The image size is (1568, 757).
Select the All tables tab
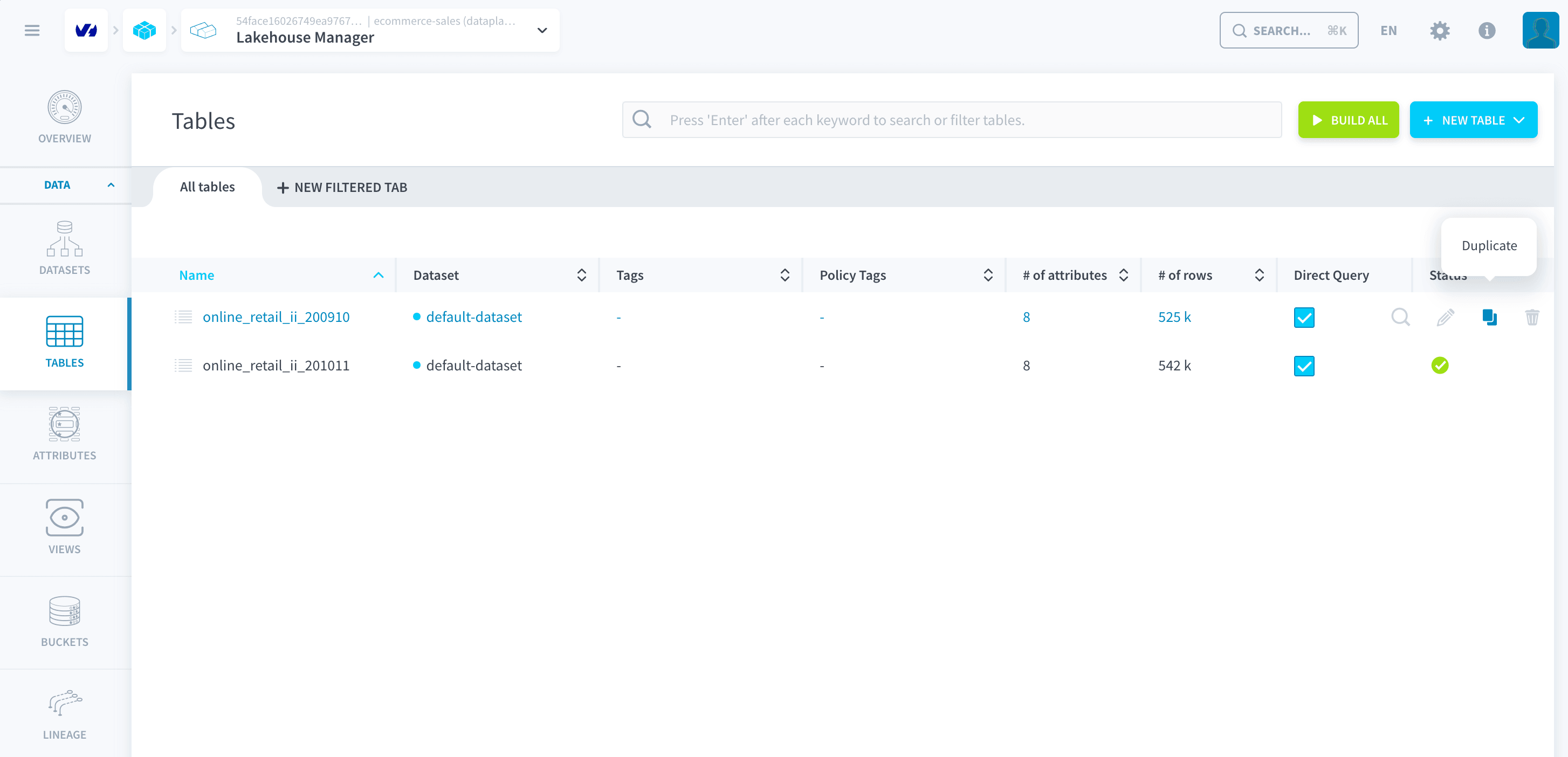207,187
